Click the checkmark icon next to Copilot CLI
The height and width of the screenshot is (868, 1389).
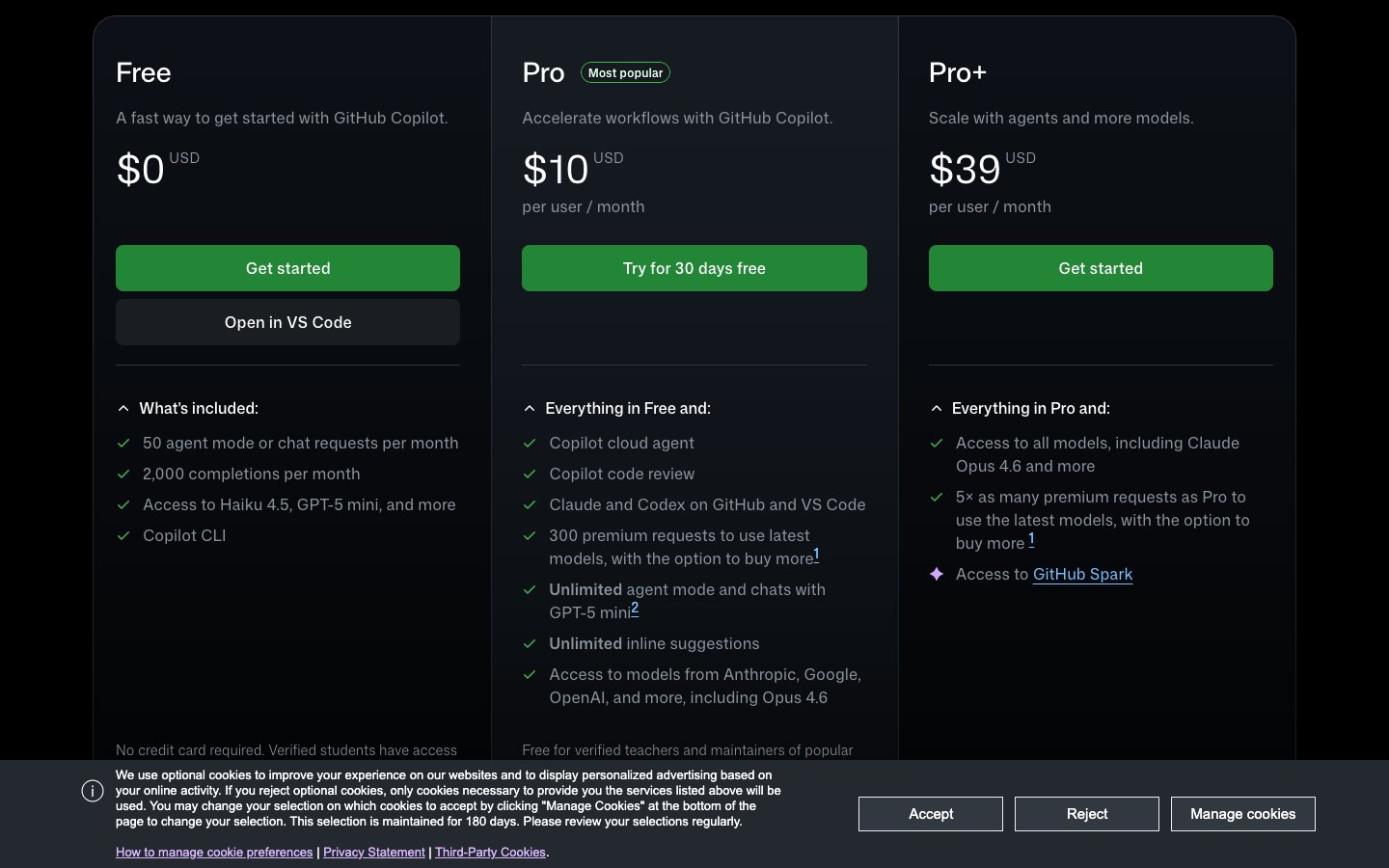coord(123,536)
